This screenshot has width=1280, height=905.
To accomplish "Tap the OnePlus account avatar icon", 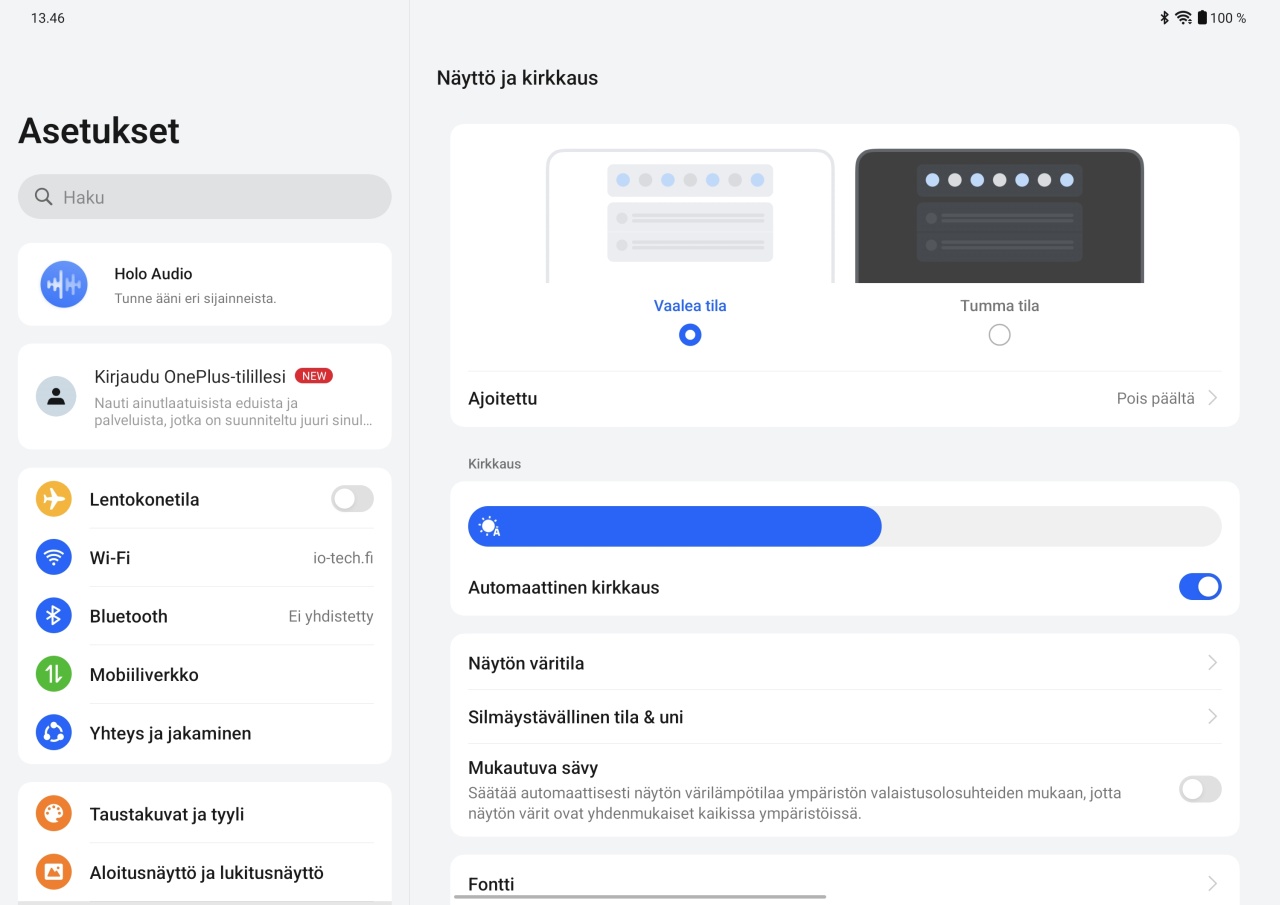I will pyautogui.click(x=56, y=396).
